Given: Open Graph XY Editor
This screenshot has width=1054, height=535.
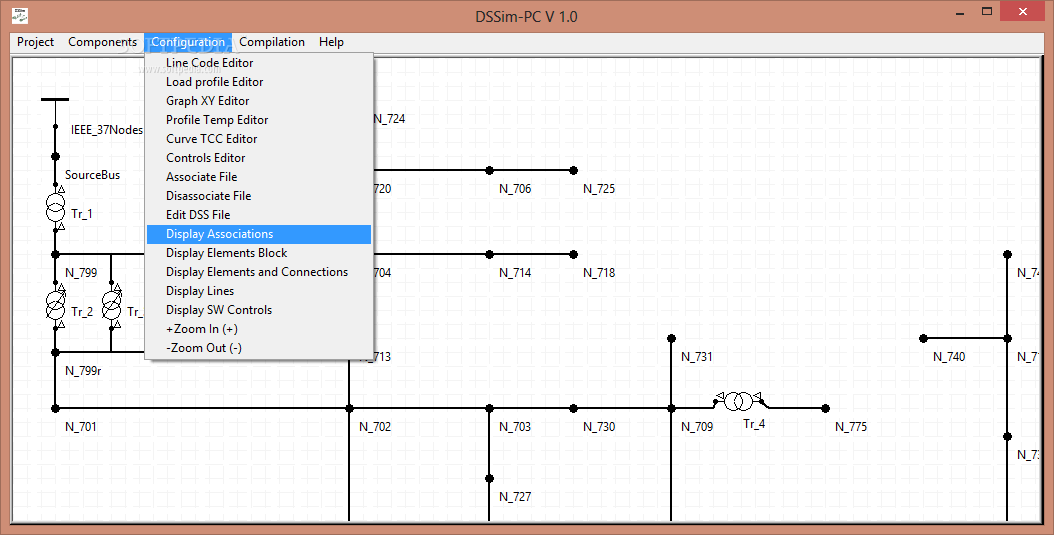Looking at the screenshot, I should pos(259,101).
